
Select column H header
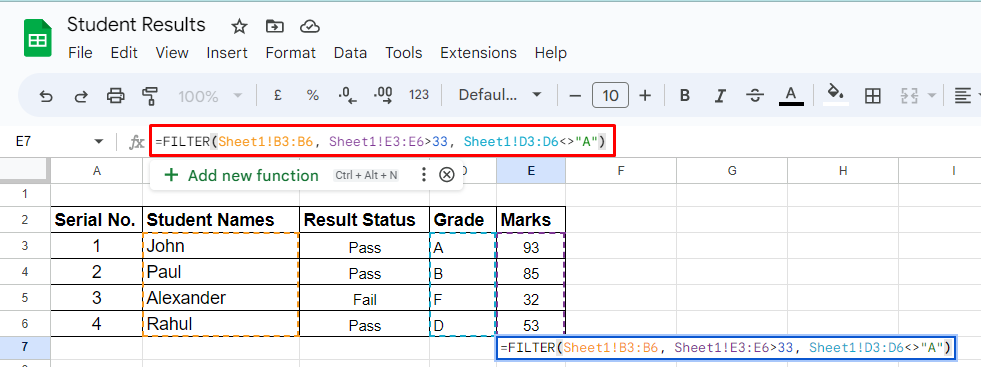[843, 171]
